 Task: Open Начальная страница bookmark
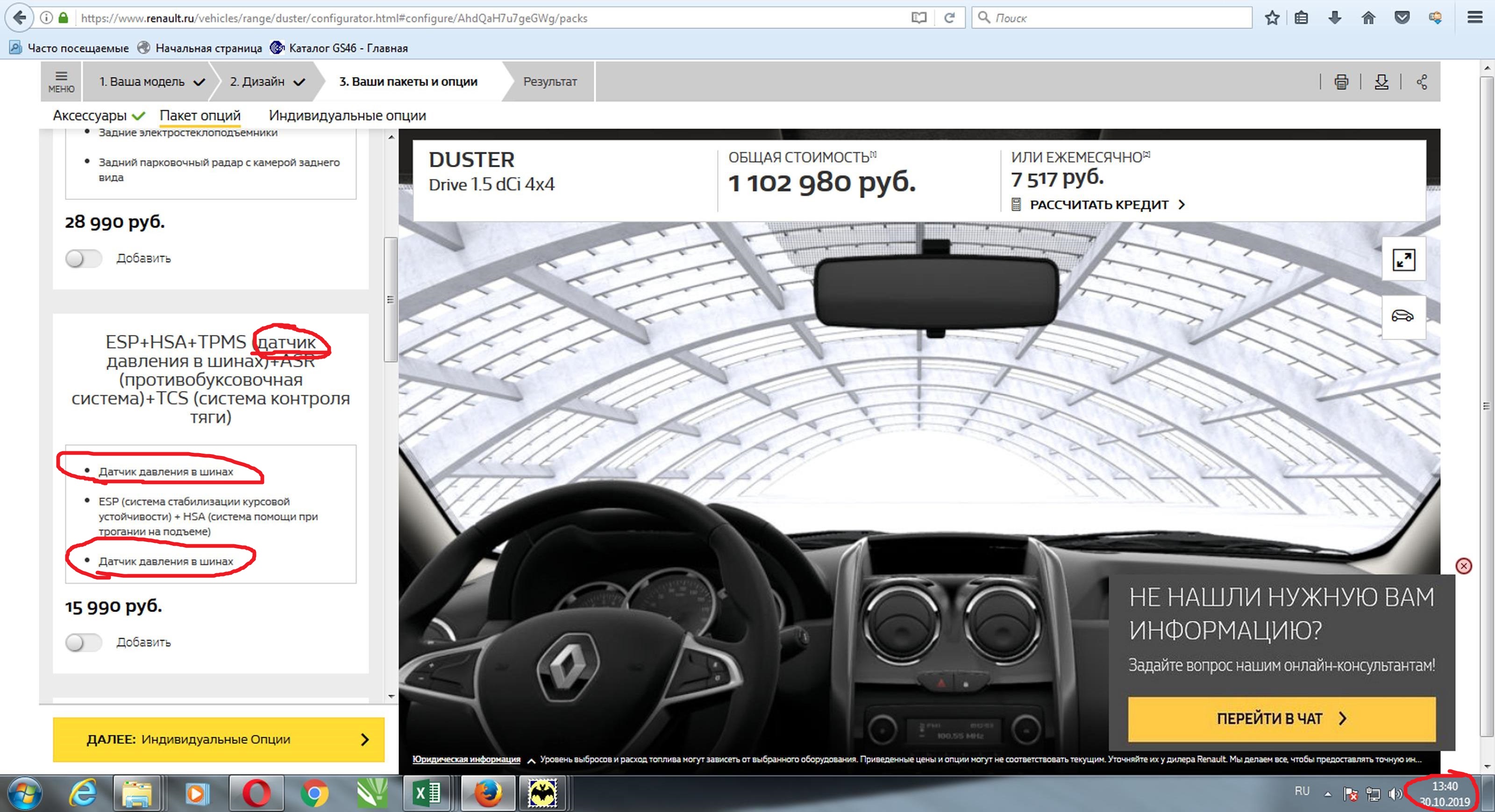pos(199,48)
